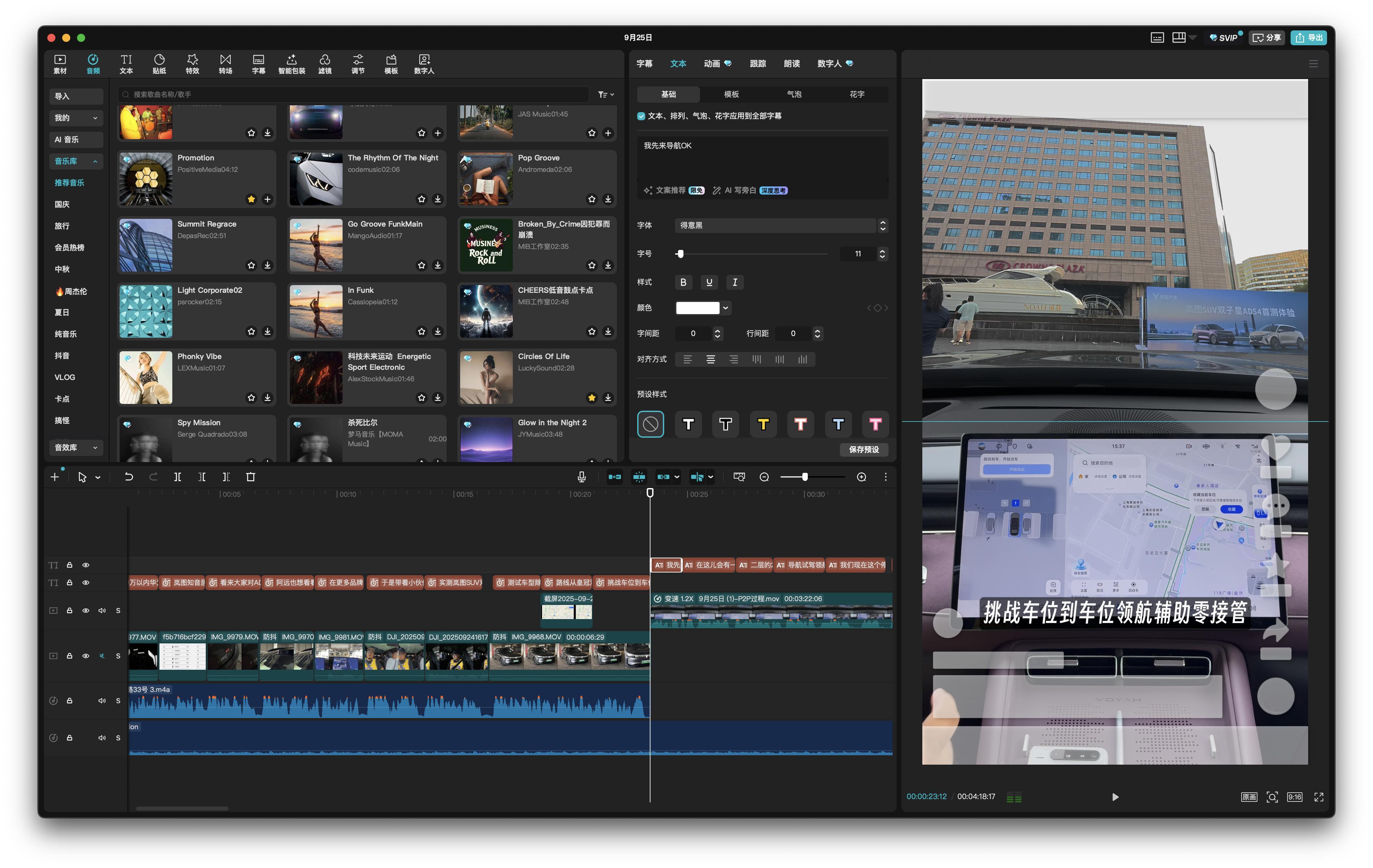
Task: Switch to the 跟踪 tracking tab
Action: coord(758,64)
